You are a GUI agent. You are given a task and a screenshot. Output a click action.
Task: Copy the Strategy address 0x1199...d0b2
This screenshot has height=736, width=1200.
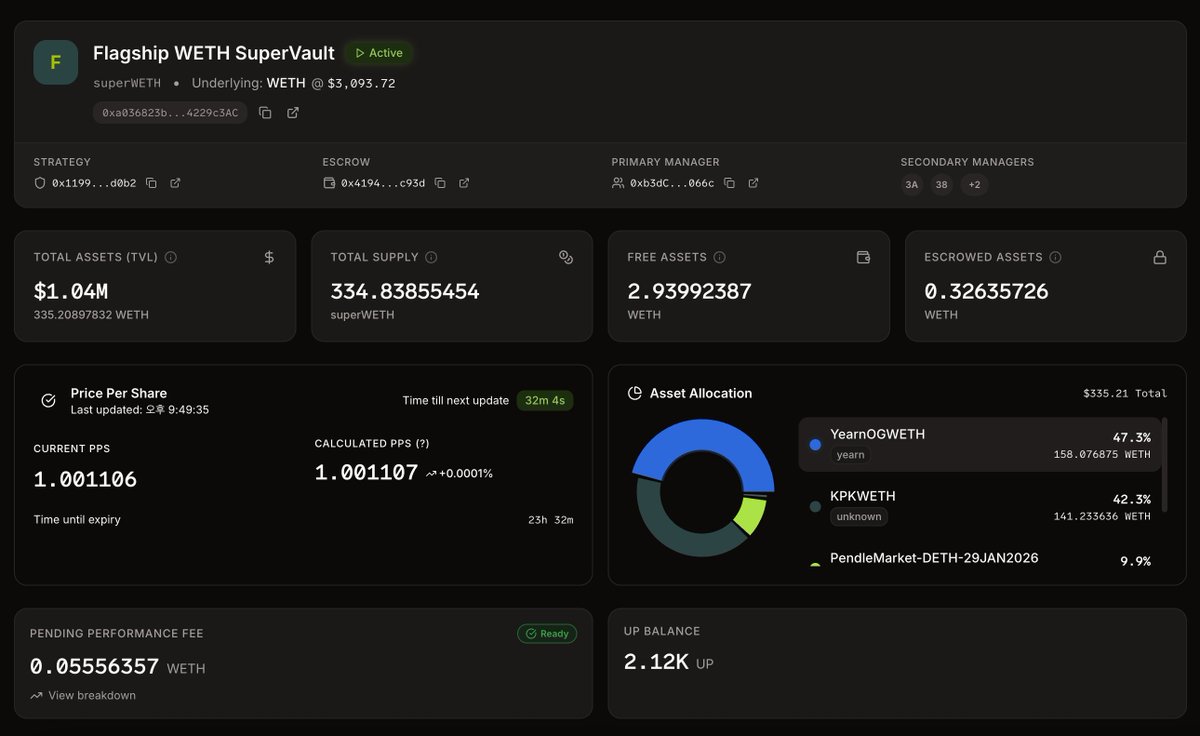[149, 184]
